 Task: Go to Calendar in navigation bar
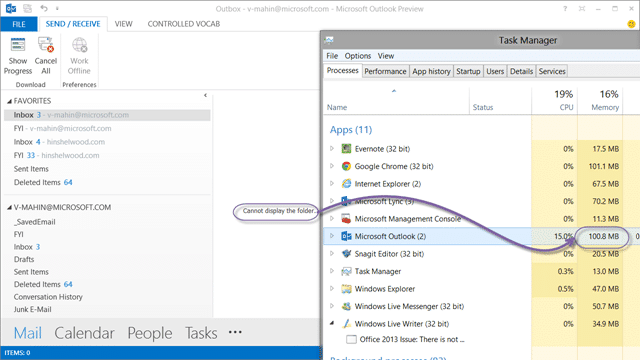tap(84, 333)
